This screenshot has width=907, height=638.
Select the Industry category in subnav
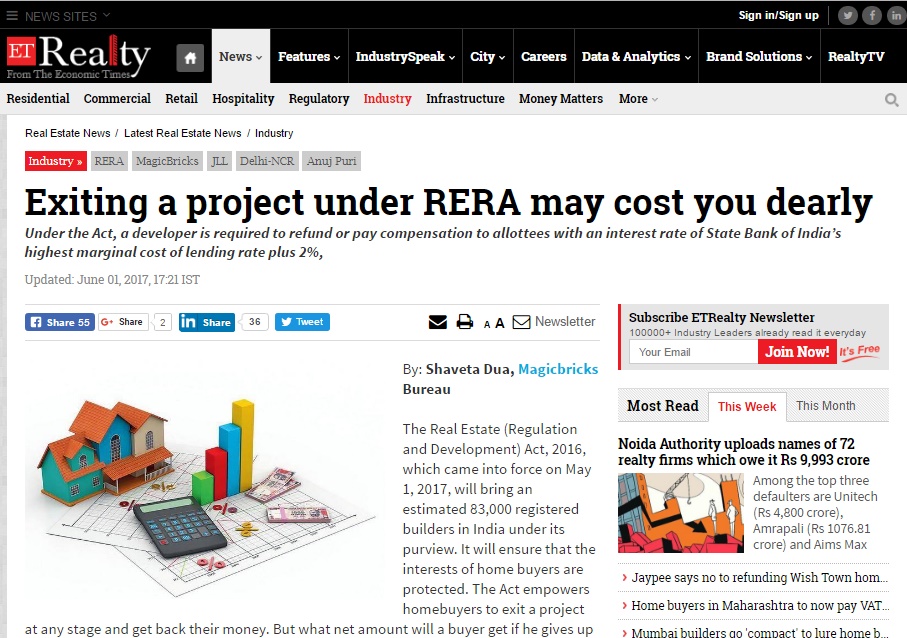coord(387,99)
